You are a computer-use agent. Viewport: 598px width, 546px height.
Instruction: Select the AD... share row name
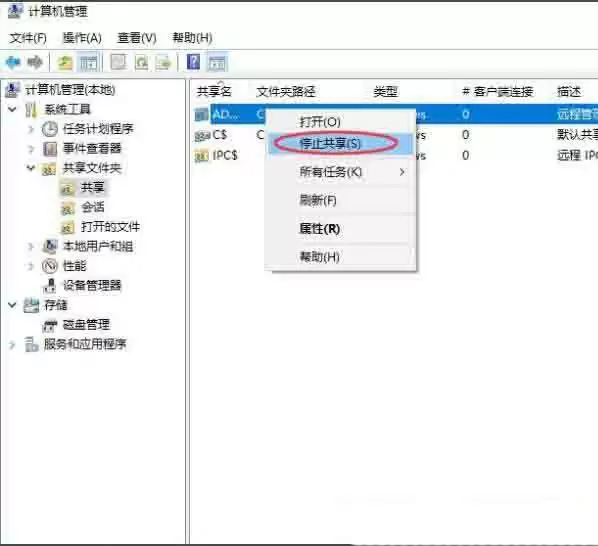coord(226,114)
